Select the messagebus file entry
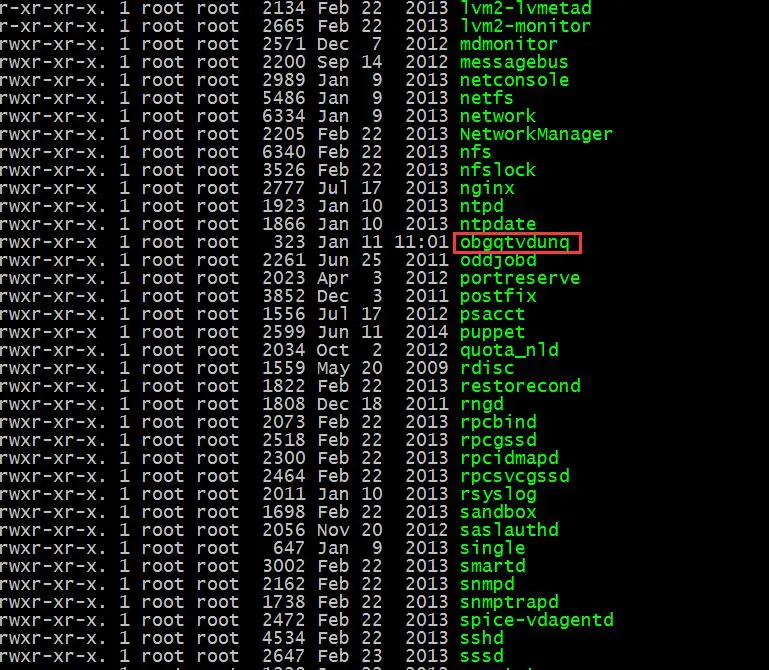Screen dimensions: 769x670 [x=514, y=62]
